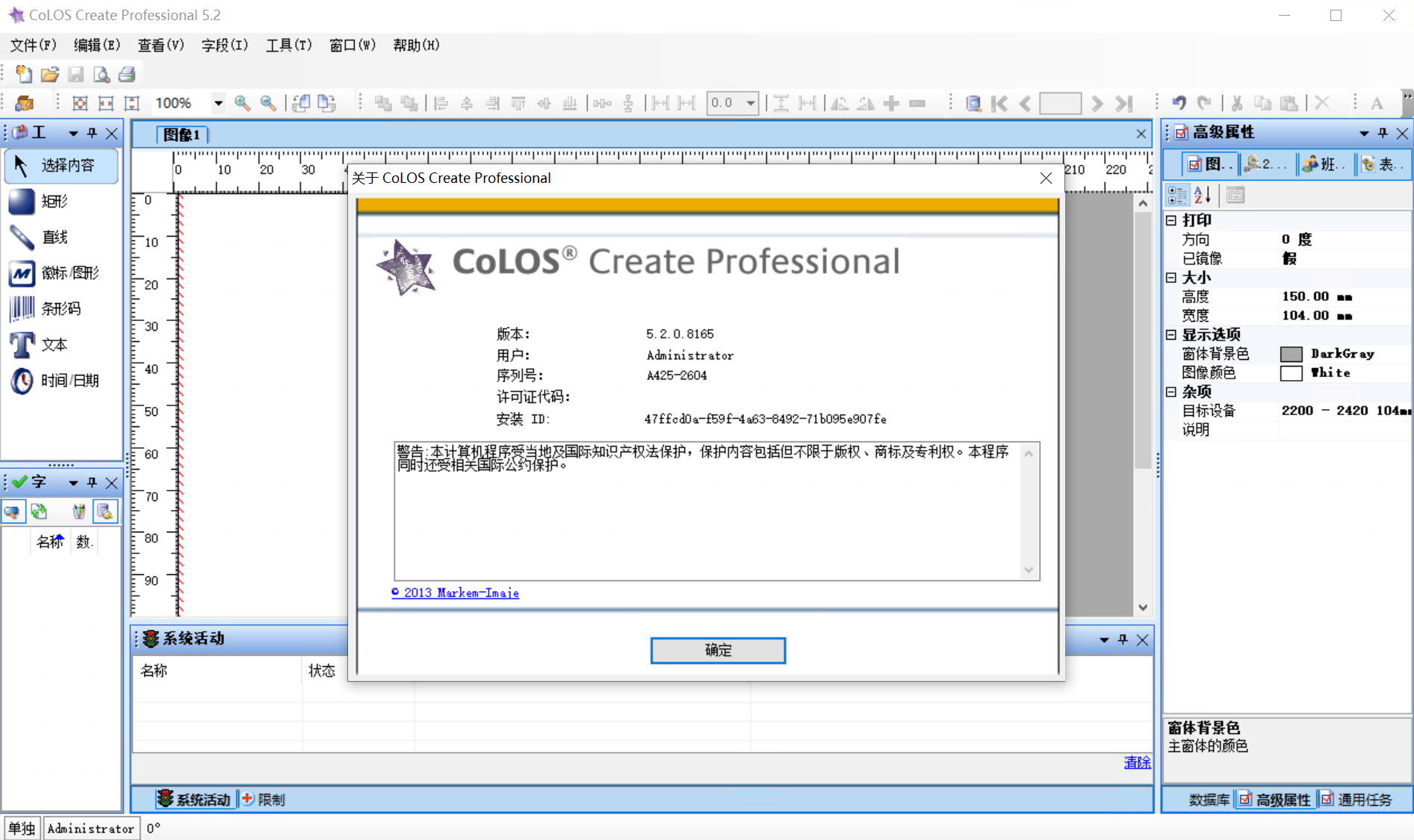Click the warning text scrollbar down arrow
The image size is (1414, 840).
pyautogui.click(x=1029, y=570)
